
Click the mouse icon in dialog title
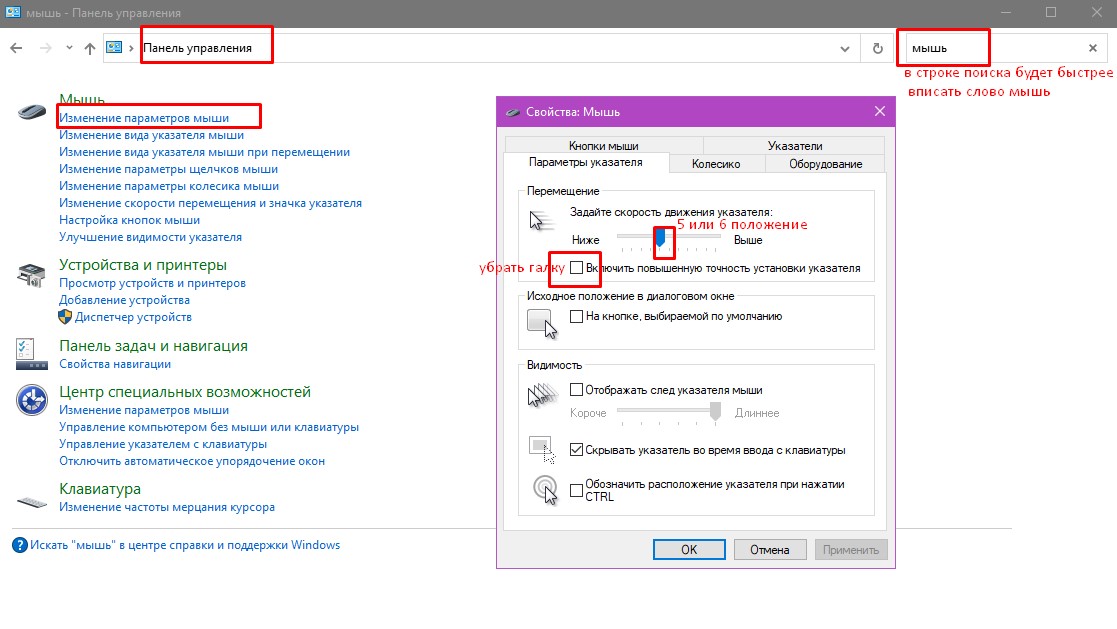[512, 113]
